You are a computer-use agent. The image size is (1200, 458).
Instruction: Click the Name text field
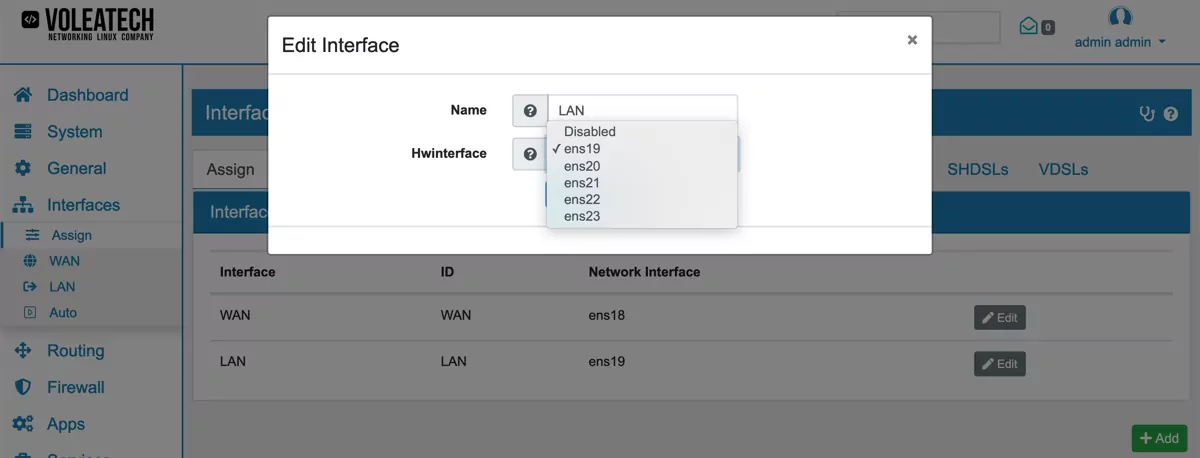click(642, 111)
